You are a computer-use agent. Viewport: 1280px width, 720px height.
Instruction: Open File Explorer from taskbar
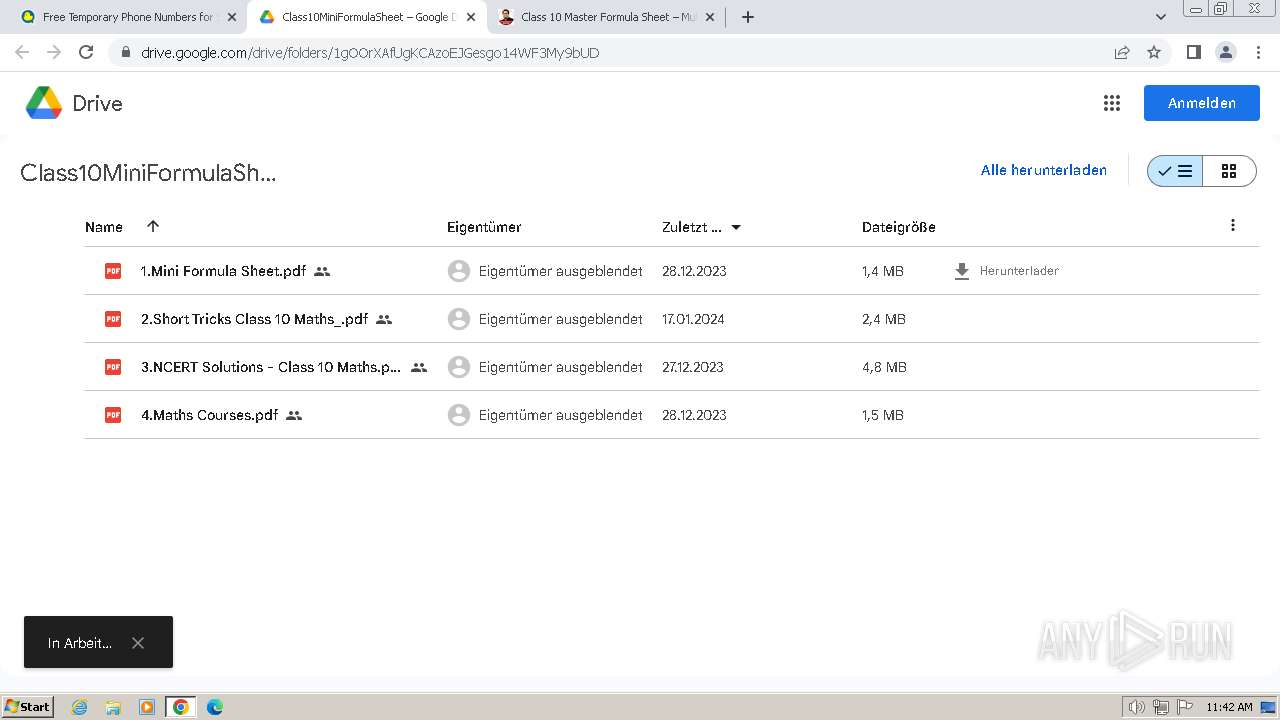[x=113, y=707]
